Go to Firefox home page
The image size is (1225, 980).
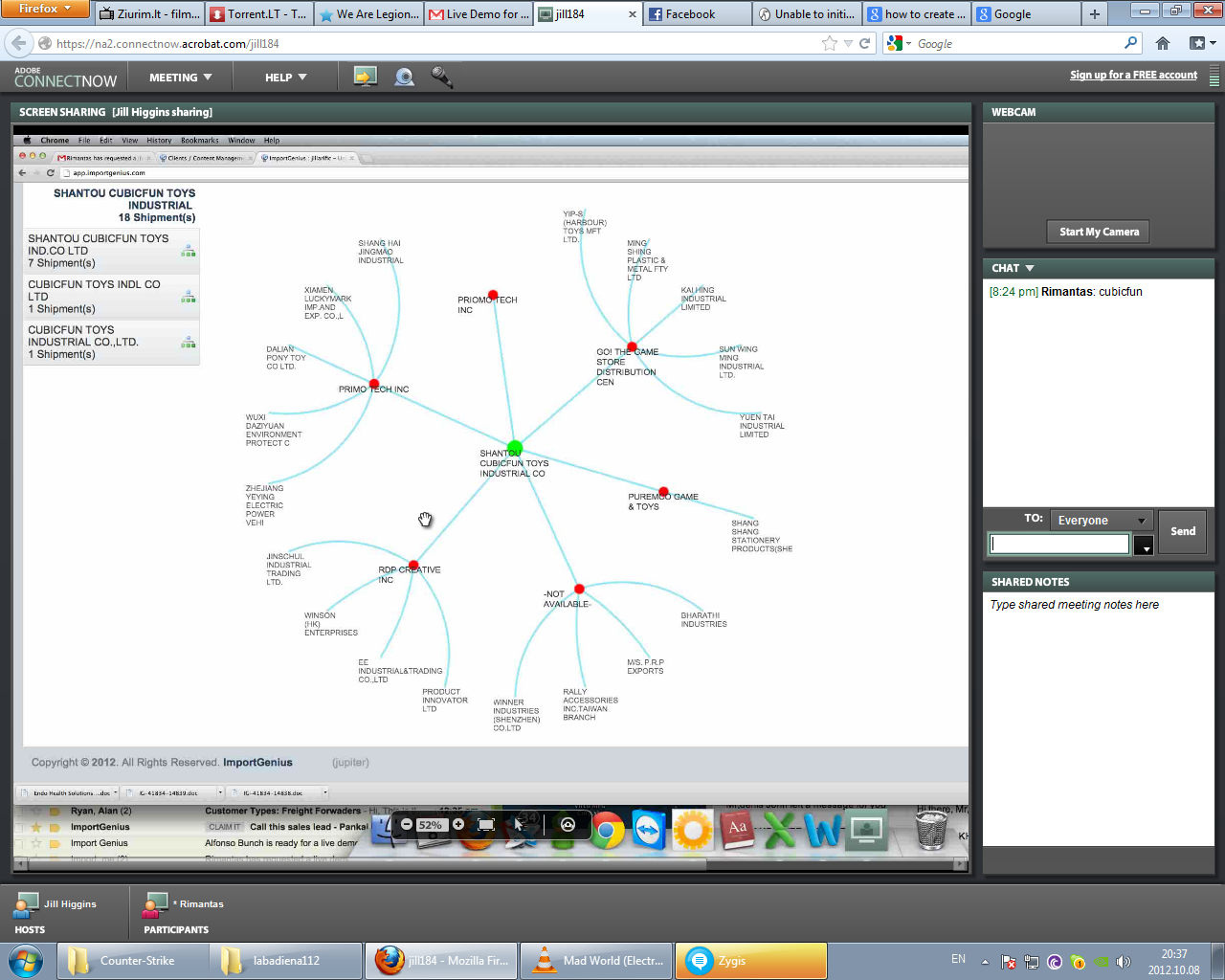tap(1163, 43)
